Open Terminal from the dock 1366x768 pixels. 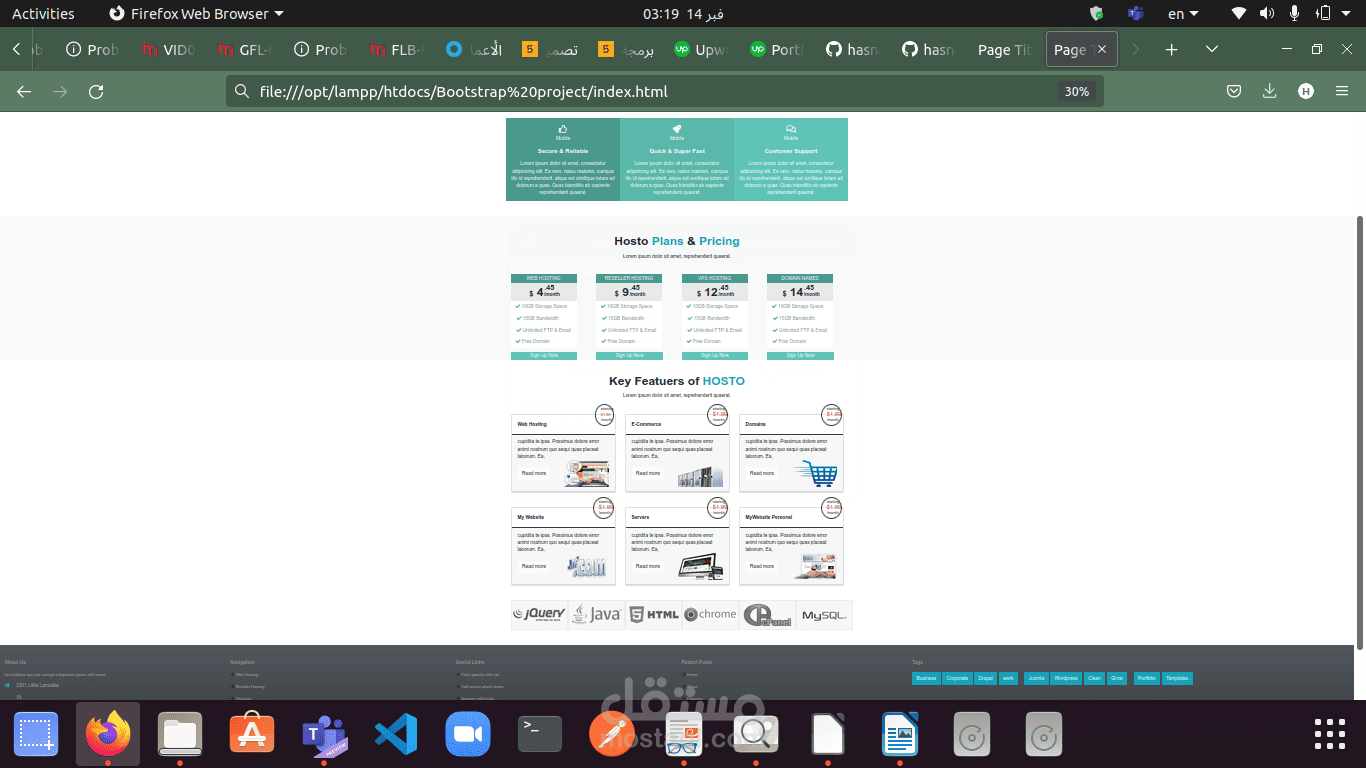(540, 735)
